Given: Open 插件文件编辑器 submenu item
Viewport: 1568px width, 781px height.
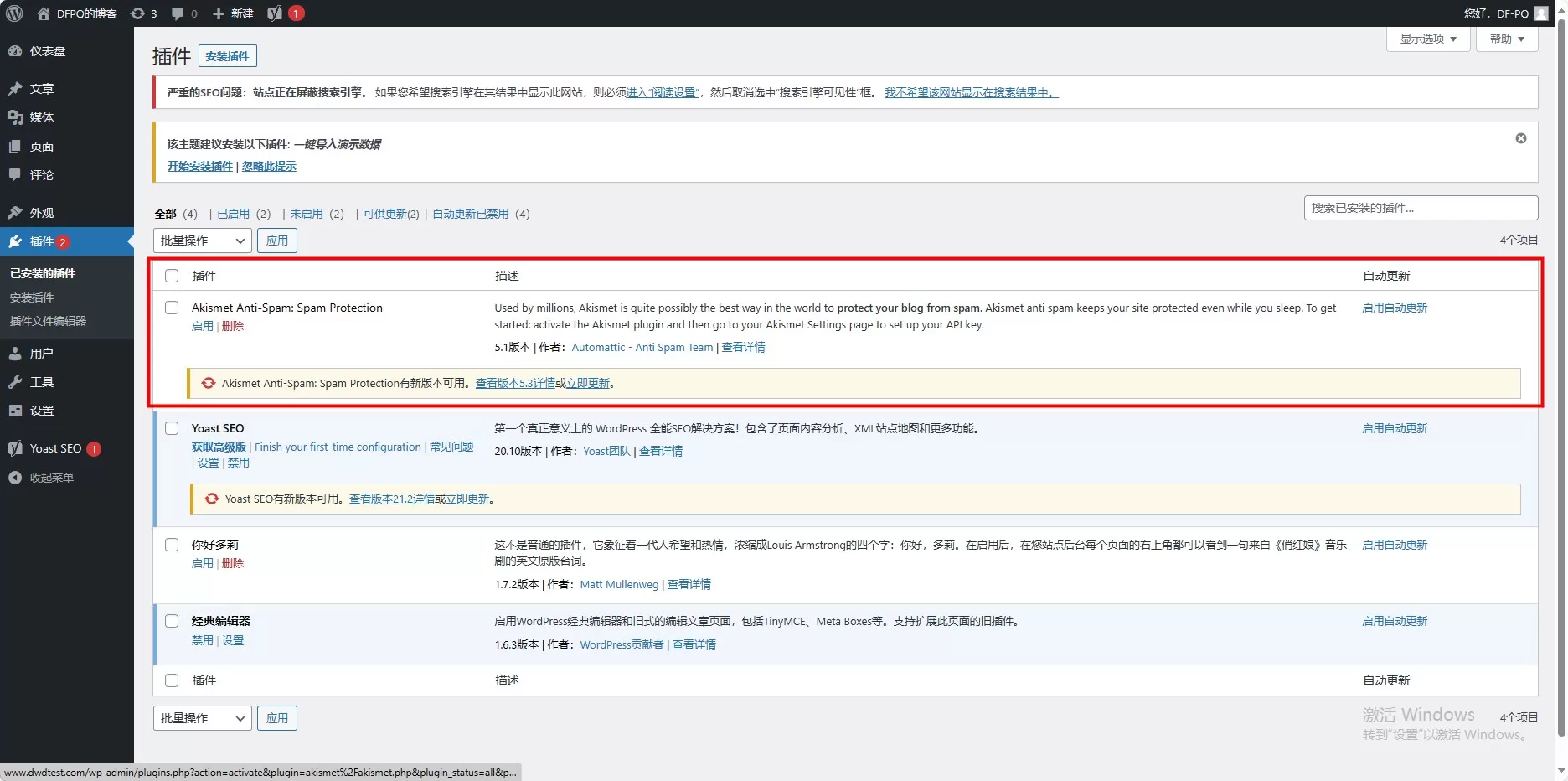Looking at the screenshot, I should [48, 321].
